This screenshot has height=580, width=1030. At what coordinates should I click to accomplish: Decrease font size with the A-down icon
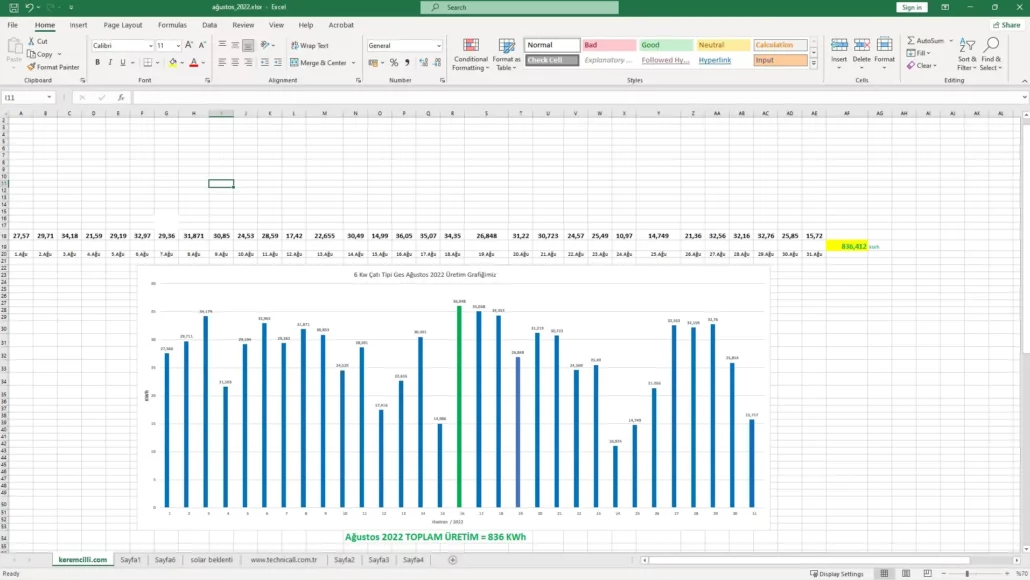point(202,45)
